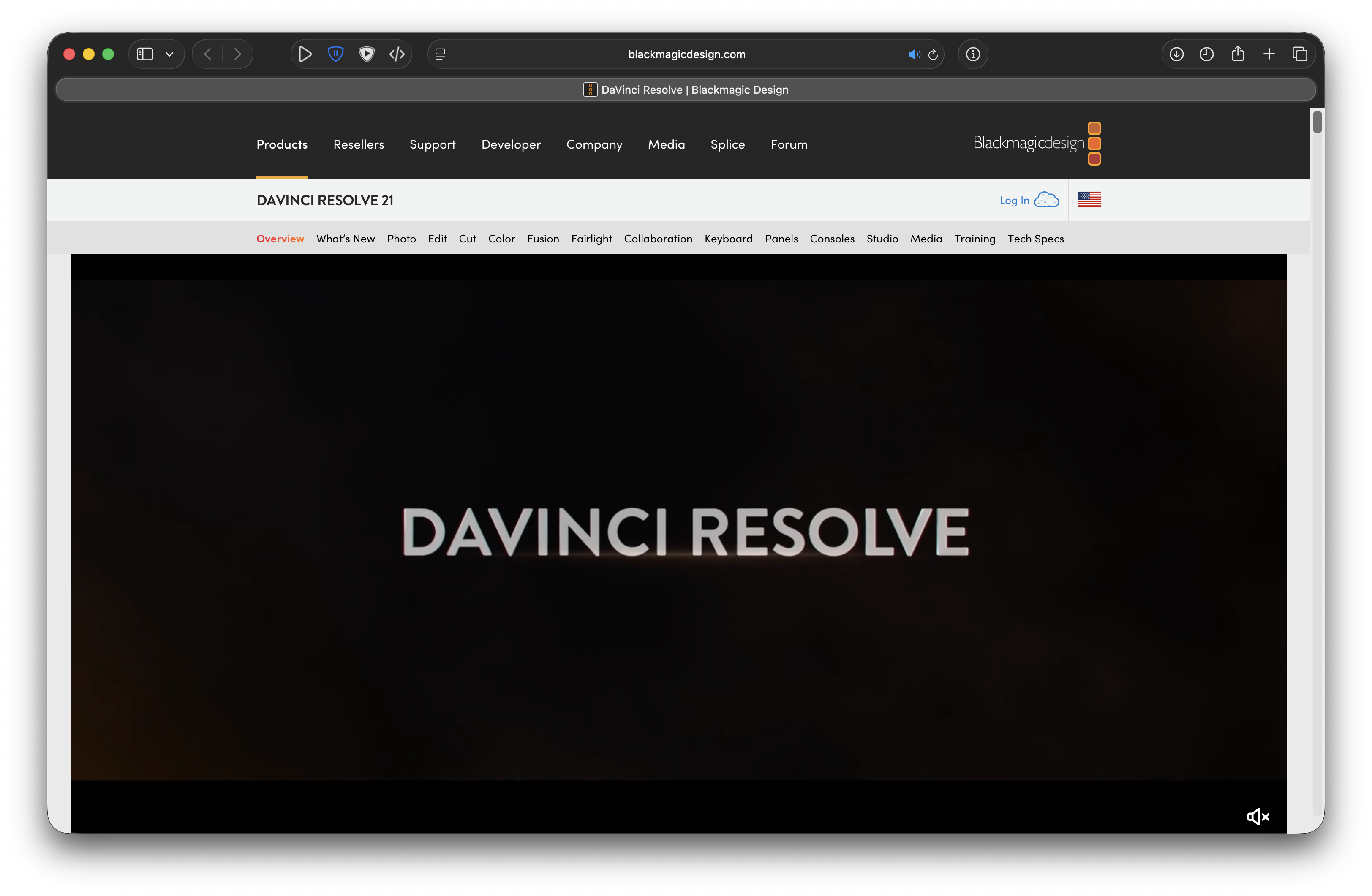
Task: Select the Photo tab
Action: pos(401,239)
